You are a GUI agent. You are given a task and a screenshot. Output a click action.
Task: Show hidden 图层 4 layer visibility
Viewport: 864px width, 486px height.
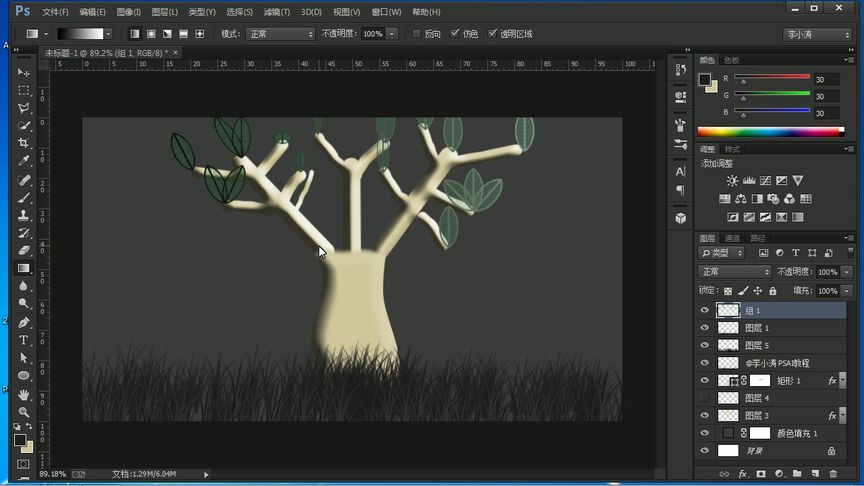point(705,398)
